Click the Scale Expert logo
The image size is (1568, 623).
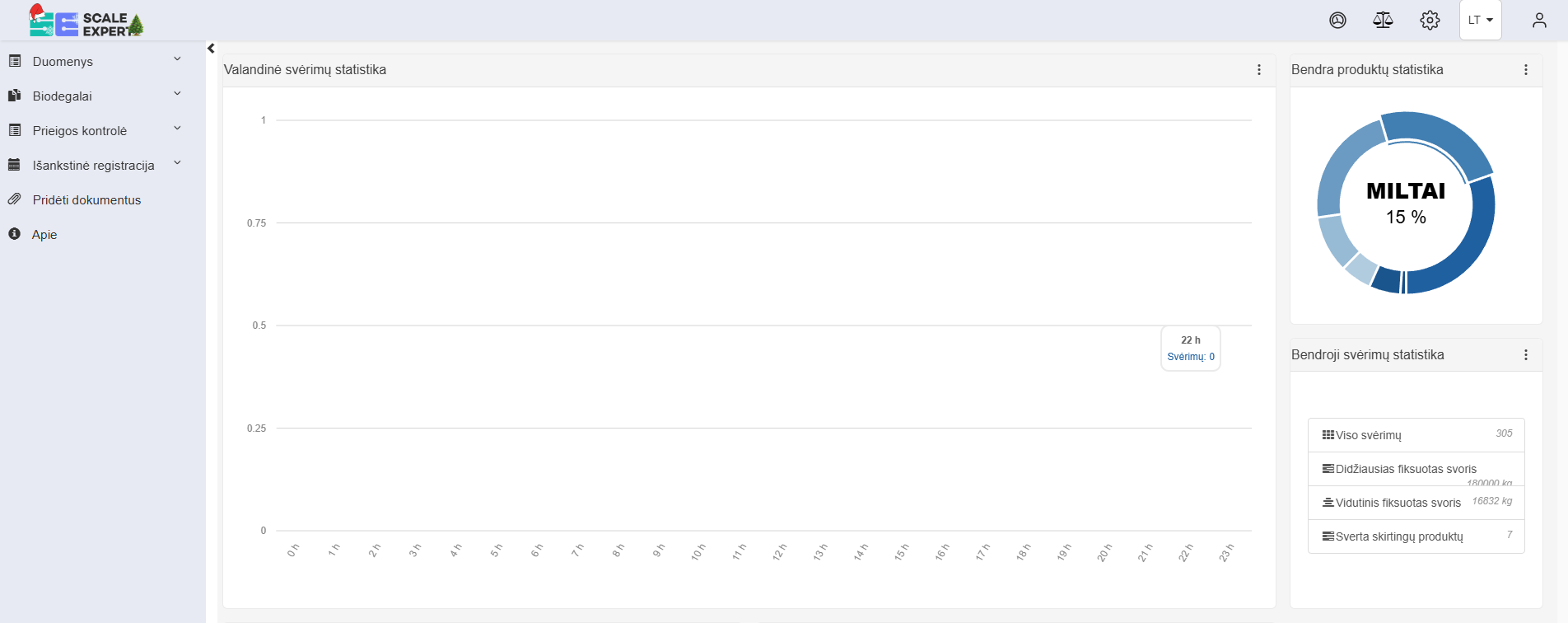point(86,22)
